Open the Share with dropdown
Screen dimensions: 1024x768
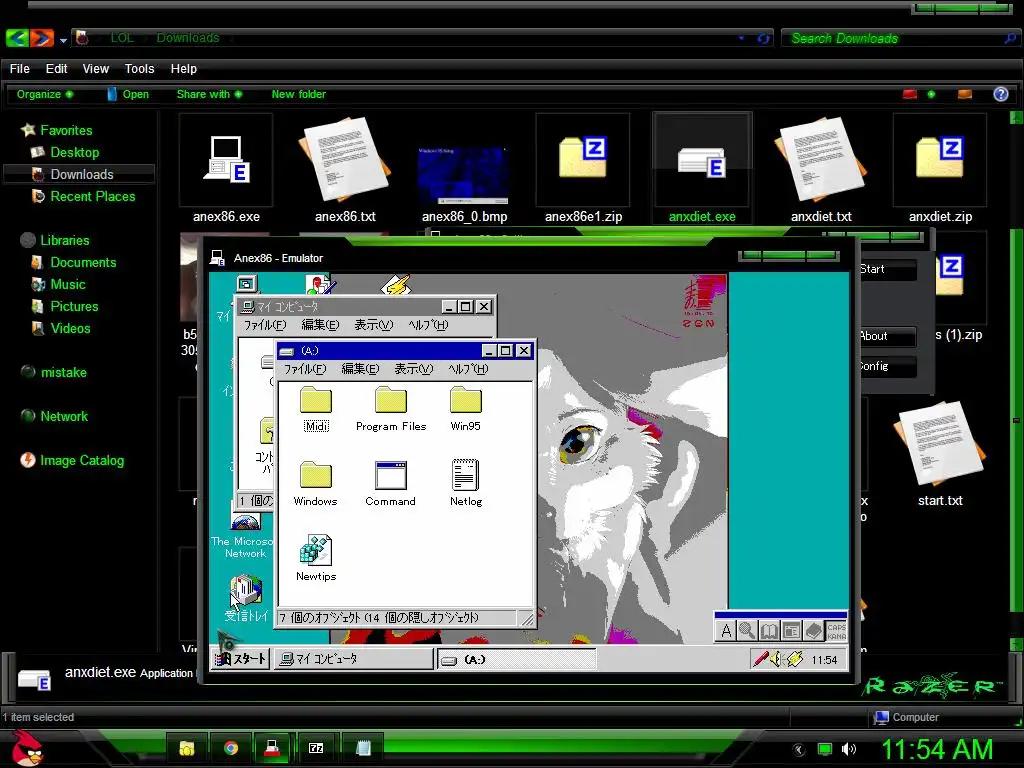tap(209, 94)
